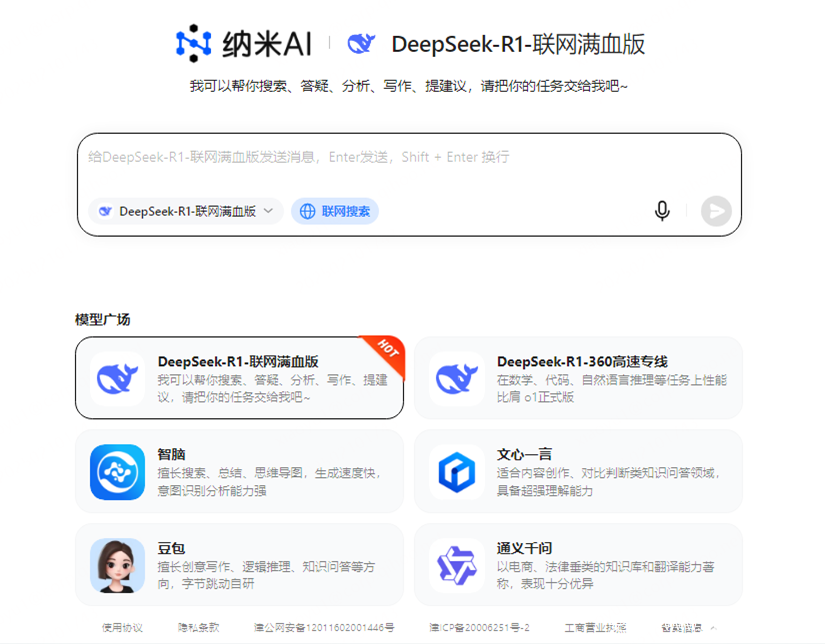Click the 纳米AI title text
Viewport: 825px width, 644px height.
(x=267, y=44)
